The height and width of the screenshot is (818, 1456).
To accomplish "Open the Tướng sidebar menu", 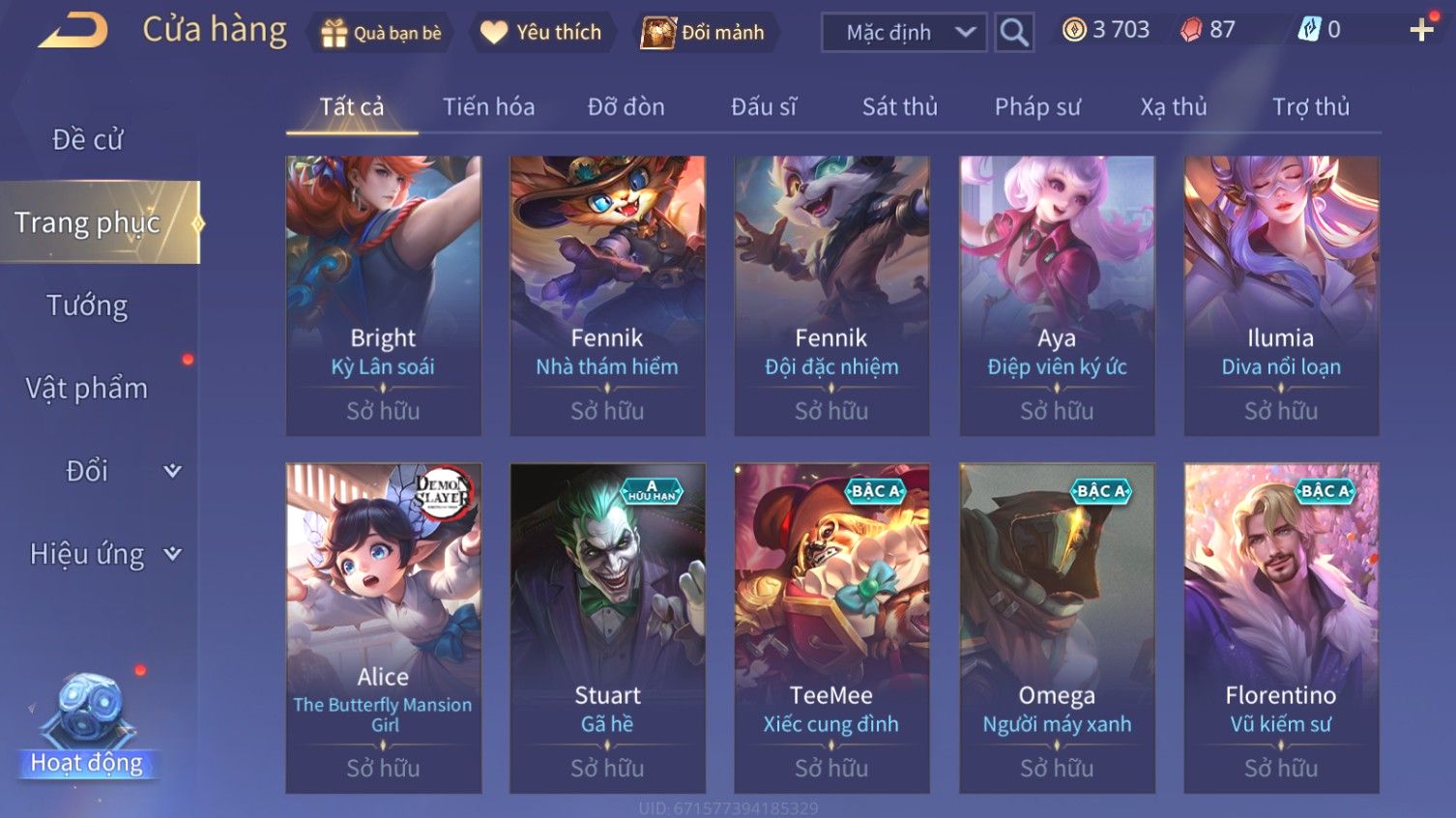I will click(87, 306).
